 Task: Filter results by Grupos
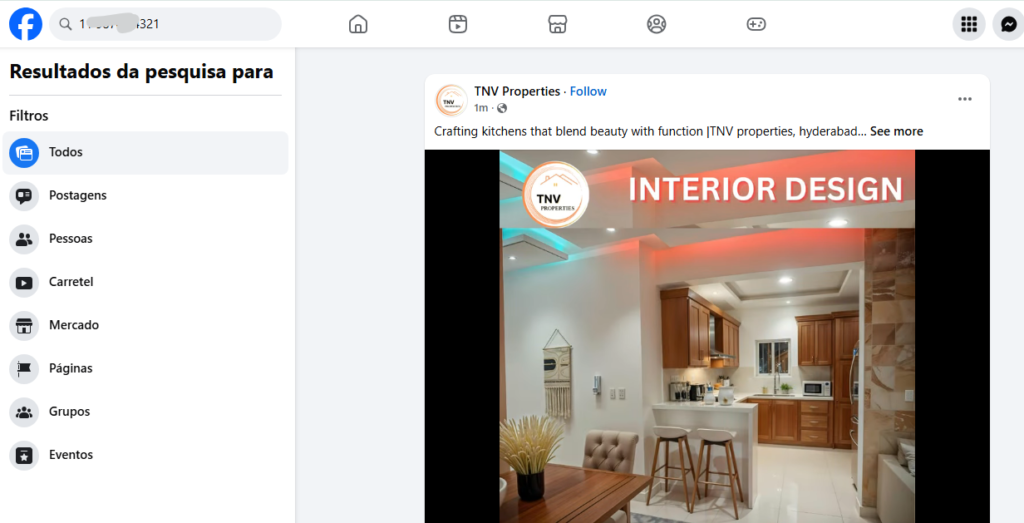coord(145,412)
